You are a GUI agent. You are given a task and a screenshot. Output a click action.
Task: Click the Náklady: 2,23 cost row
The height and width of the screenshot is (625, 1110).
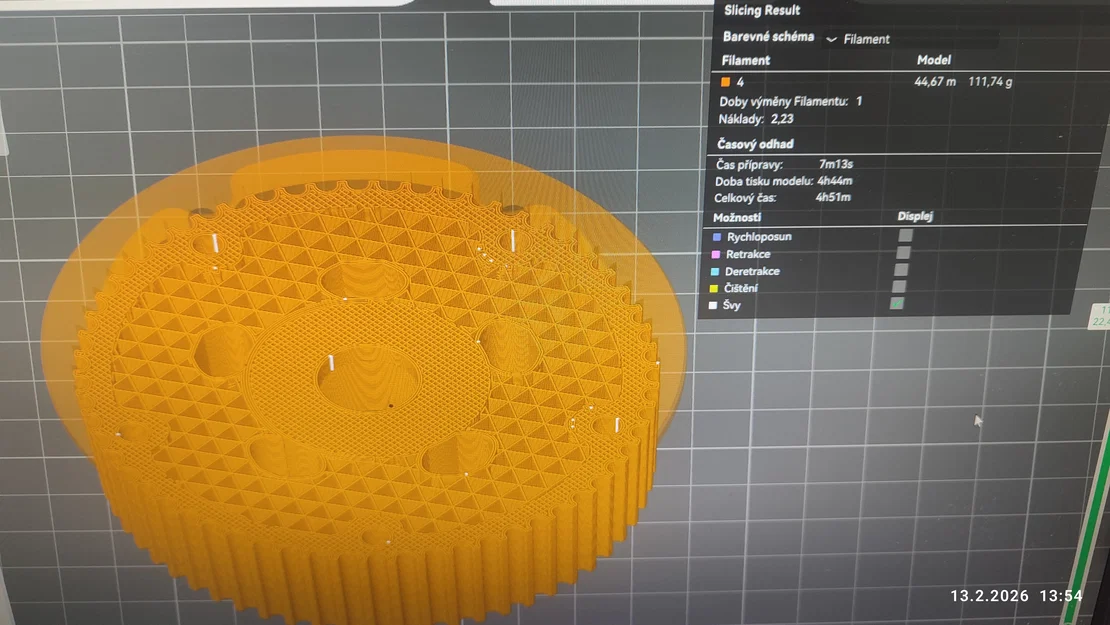click(x=755, y=119)
